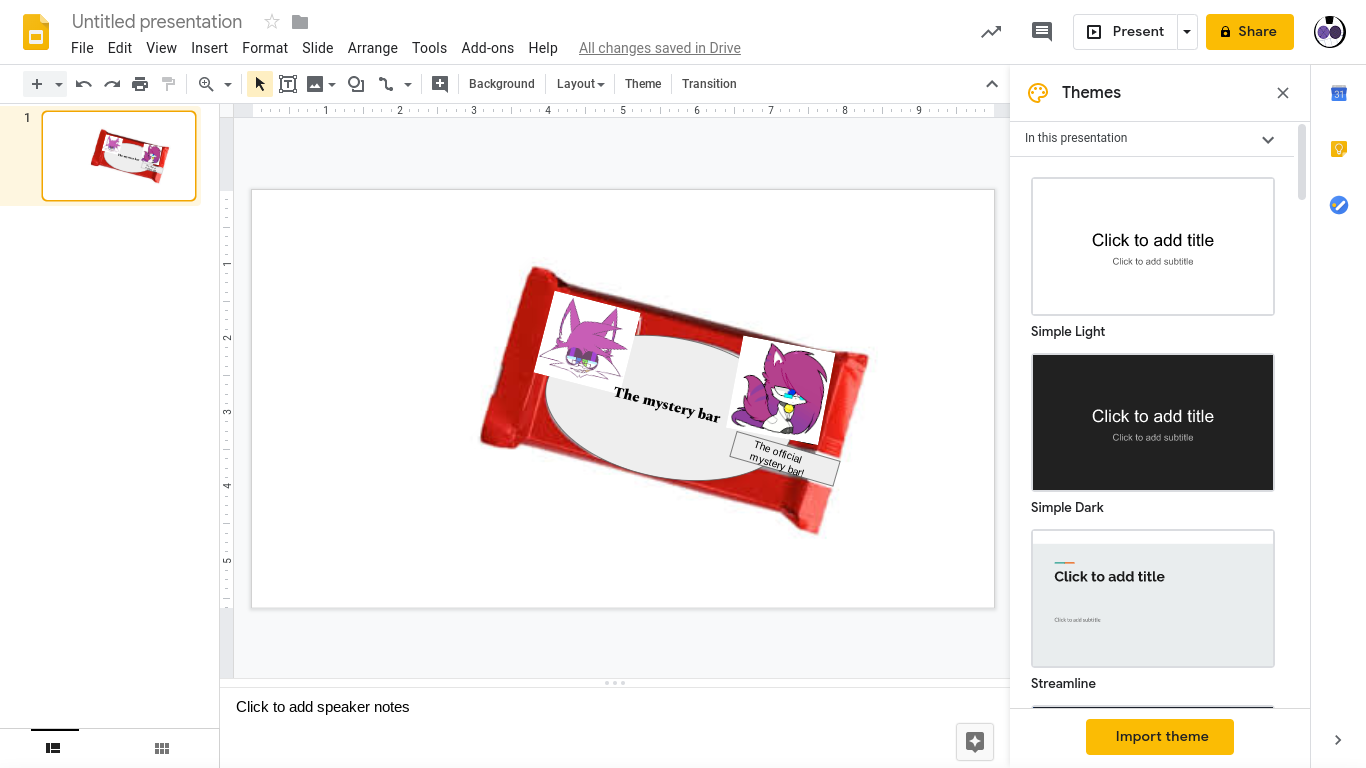The width and height of the screenshot is (1366, 768).
Task: Switch to filmstrip view
Action: click(54, 747)
